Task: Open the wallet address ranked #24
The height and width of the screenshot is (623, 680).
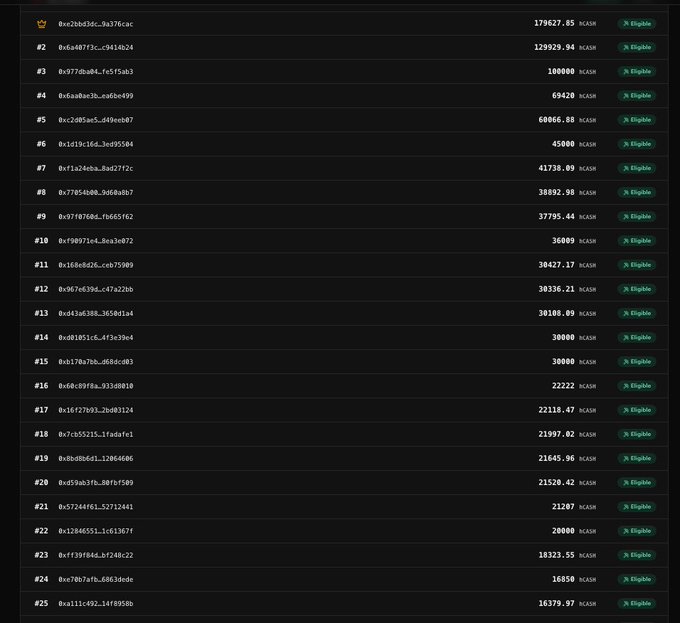Action: tap(96, 580)
